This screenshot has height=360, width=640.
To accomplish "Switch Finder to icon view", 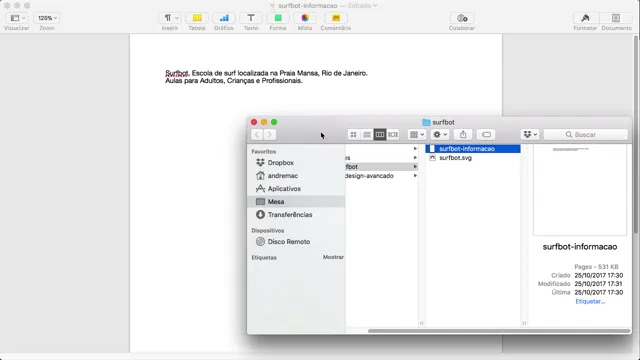I will [x=353, y=134].
